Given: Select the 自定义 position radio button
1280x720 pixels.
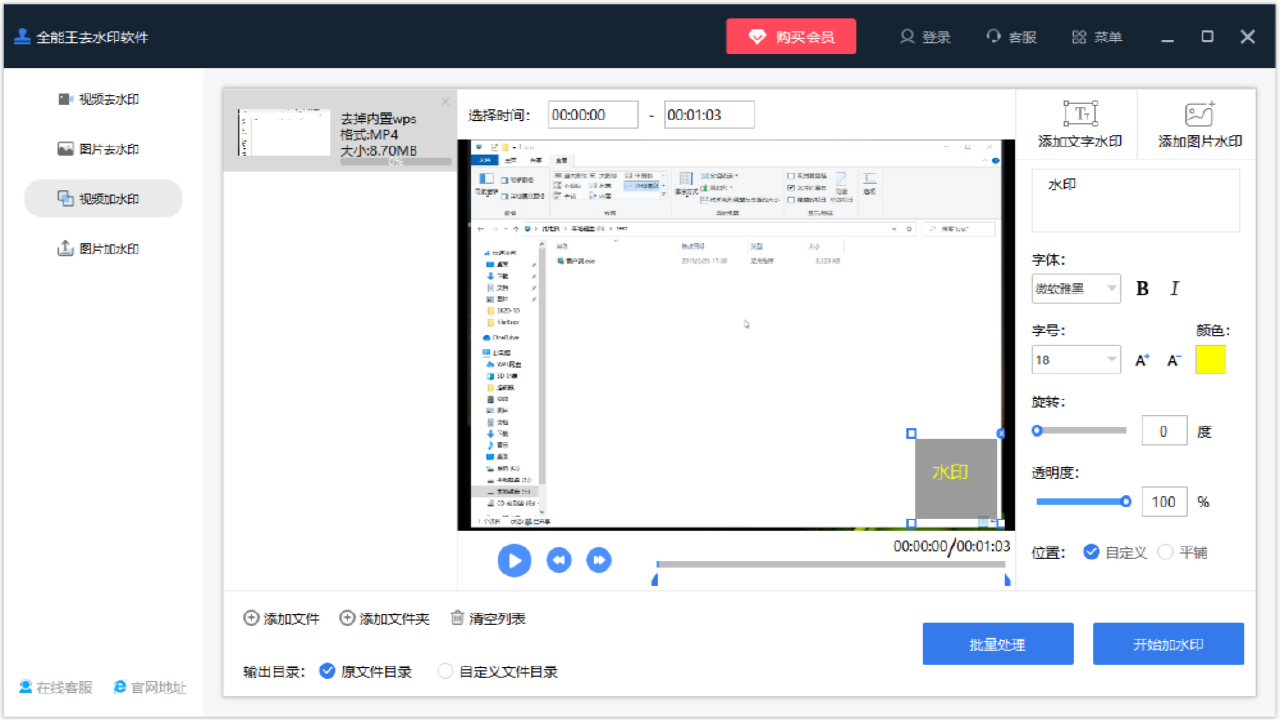Looking at the screenshot, I should (1092, 551).
